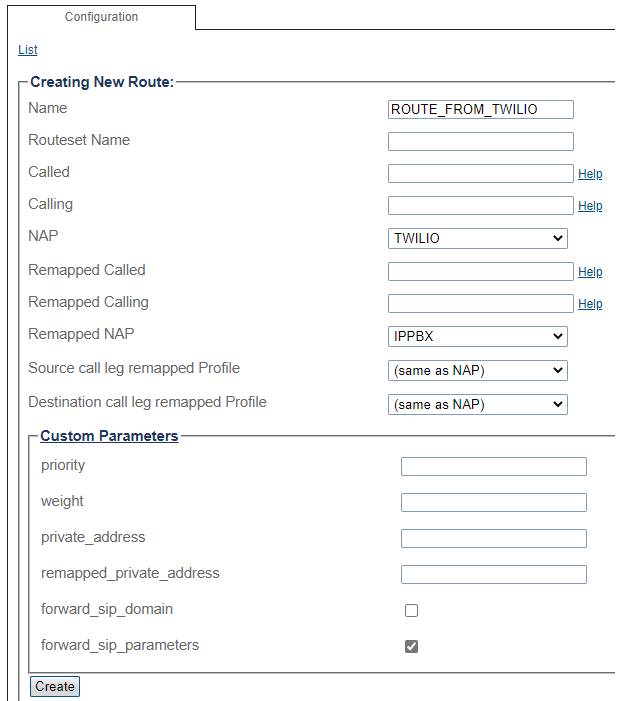Viewport: 626px width, 701px height.
Task: Select the priority input box
Action: (x=493, y=466)
